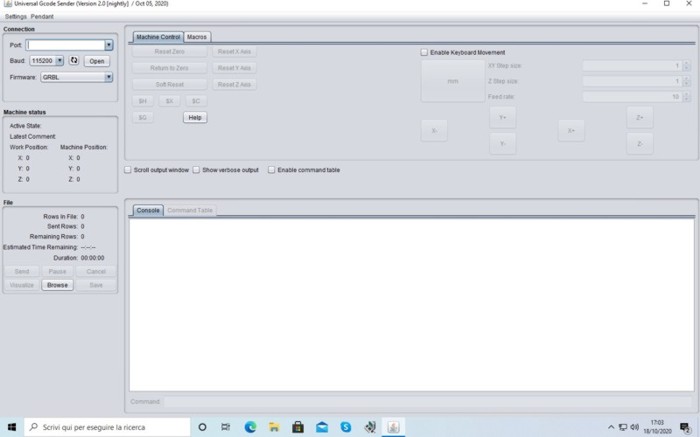Image resolution: width=700 pixels, height=437 pixels.
Task: Open the Mail app in taskbar
Action: click(322, 427)
